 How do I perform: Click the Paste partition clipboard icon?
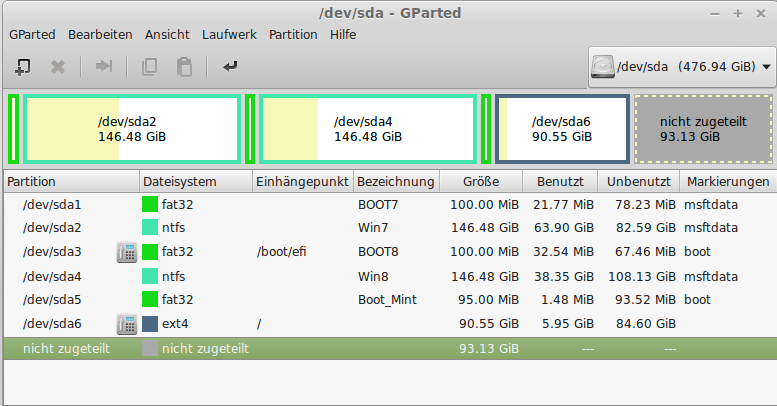(184, 66)
